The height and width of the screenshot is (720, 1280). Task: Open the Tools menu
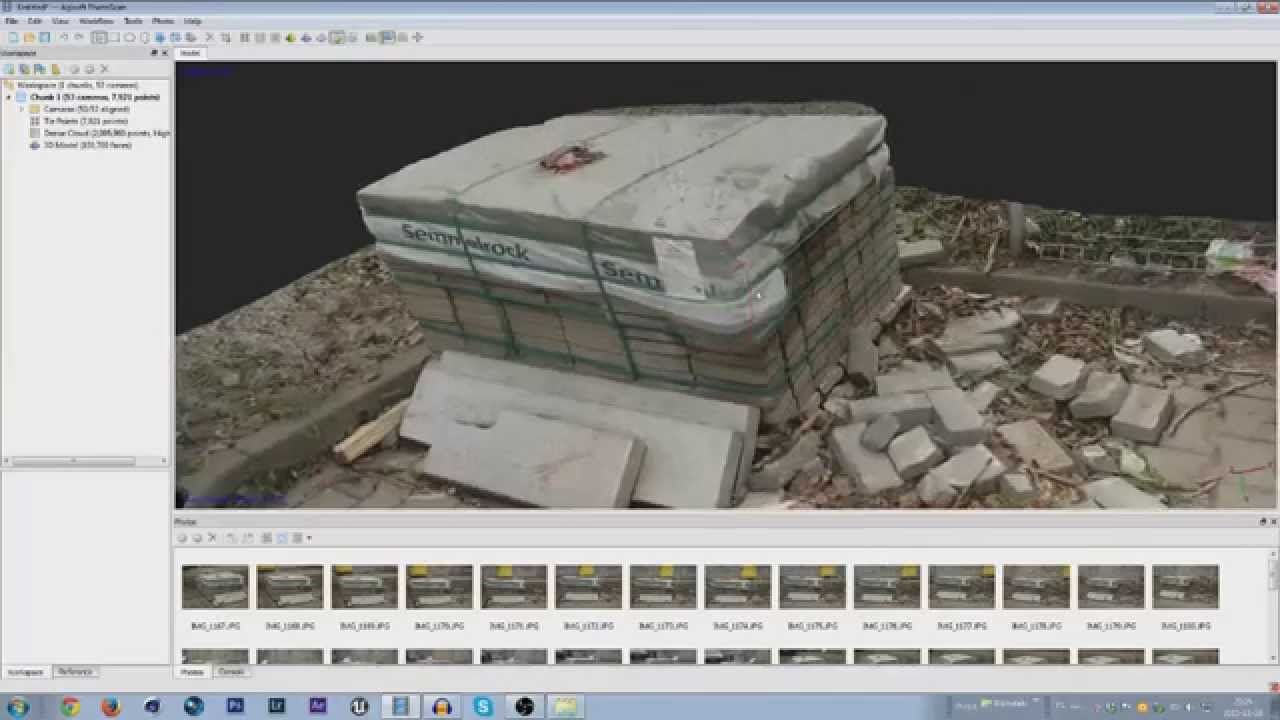coord(133,20)
